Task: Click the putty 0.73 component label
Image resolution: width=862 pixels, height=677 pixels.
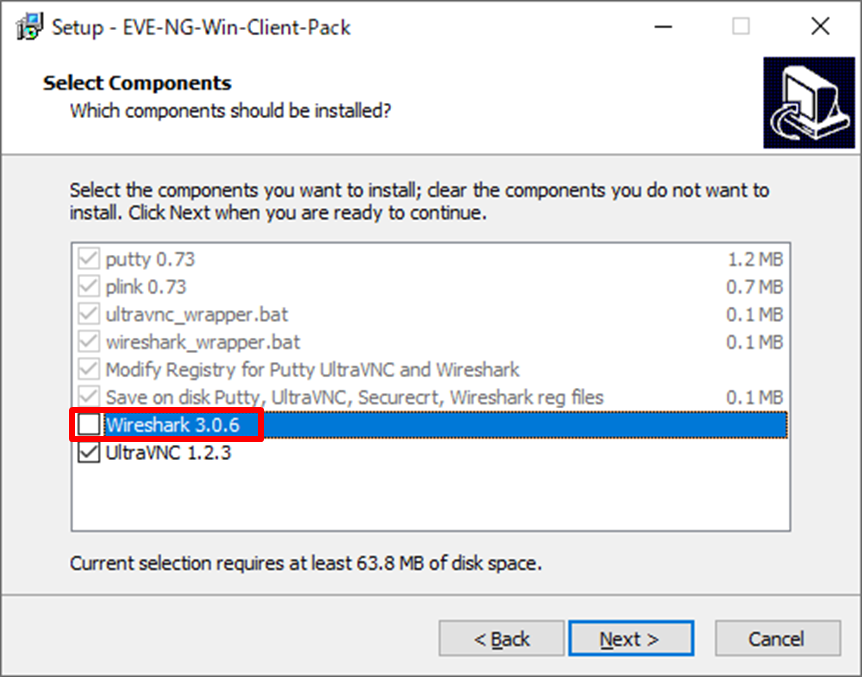Action: tap(150, 260)
